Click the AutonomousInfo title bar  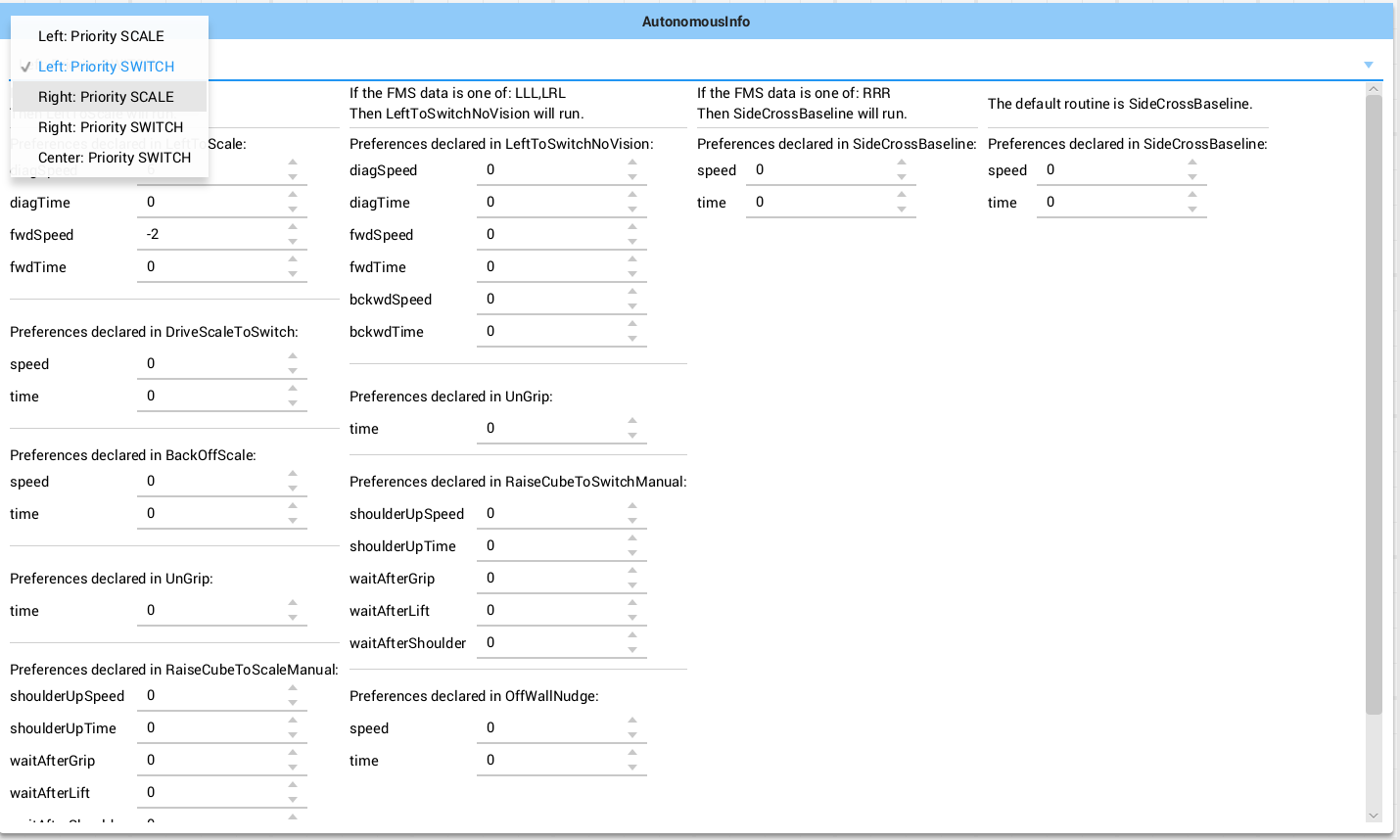click(x=696, y=21)
